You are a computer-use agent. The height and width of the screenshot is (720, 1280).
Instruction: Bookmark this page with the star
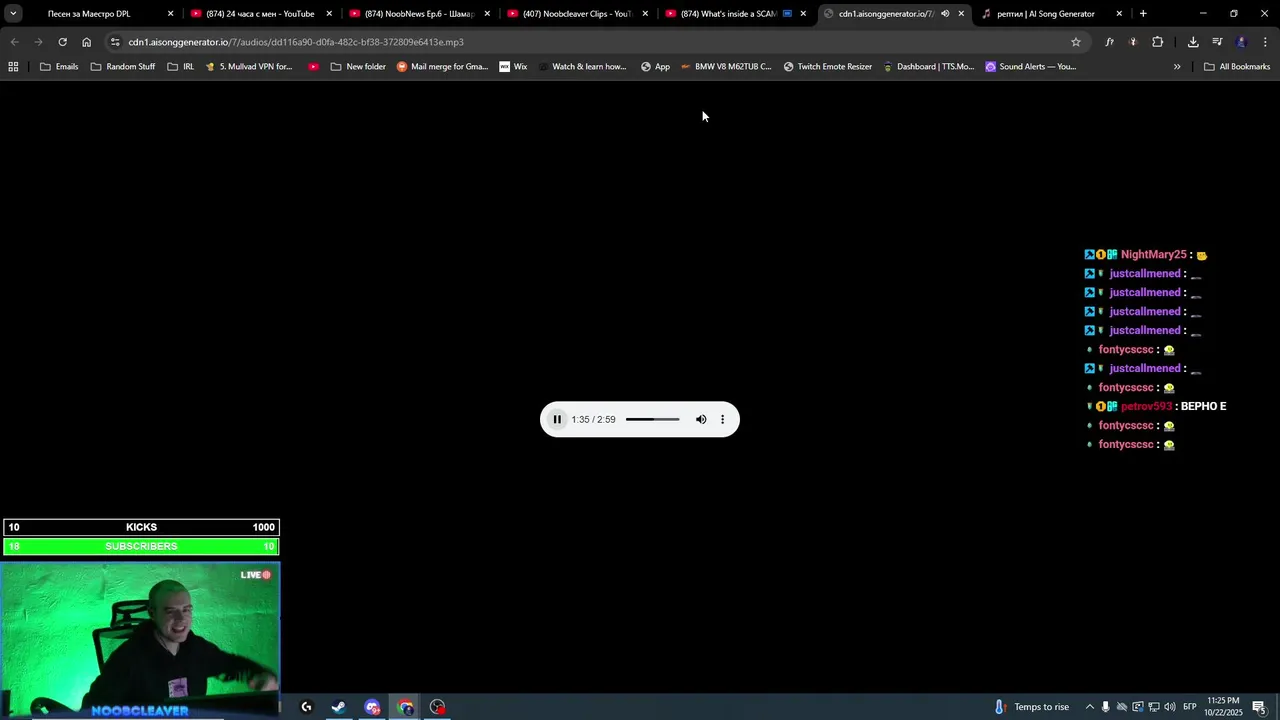coord(1076,42)
